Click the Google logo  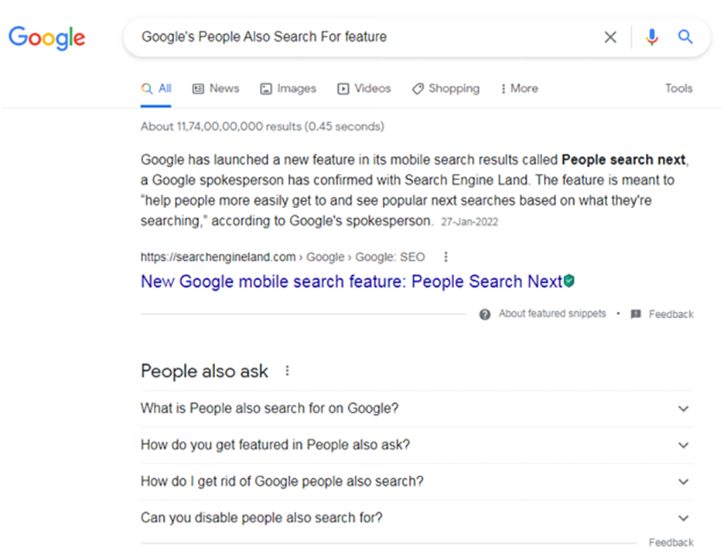[47, 38]
